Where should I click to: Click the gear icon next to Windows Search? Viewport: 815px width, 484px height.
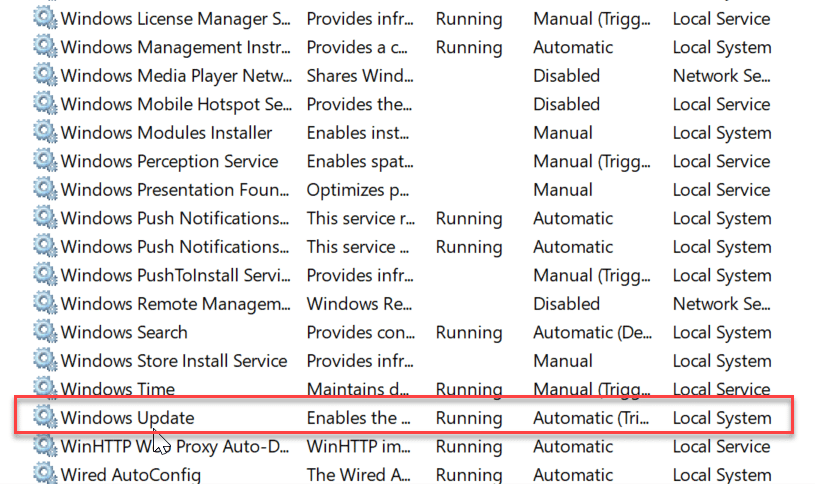(45, 332)
